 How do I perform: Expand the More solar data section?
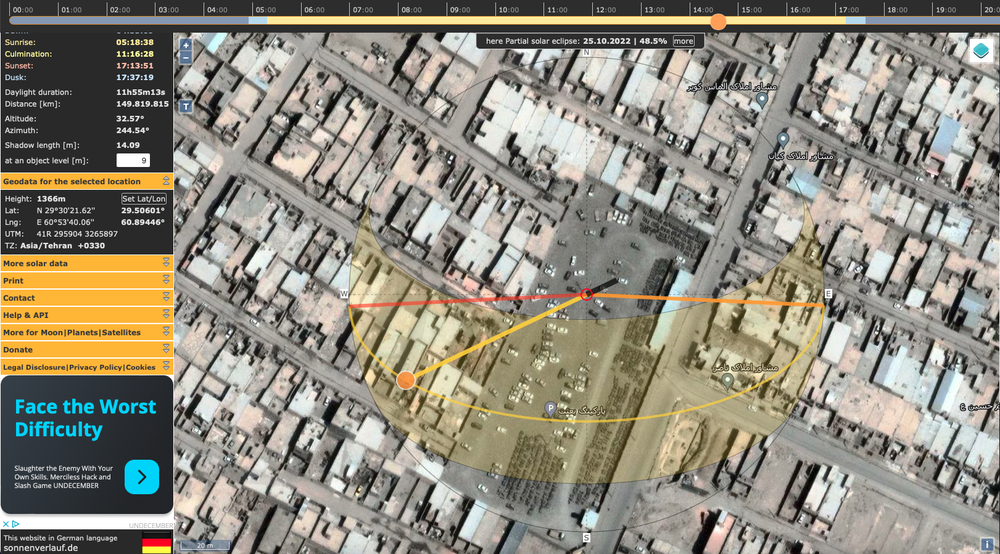coord(87,263)
